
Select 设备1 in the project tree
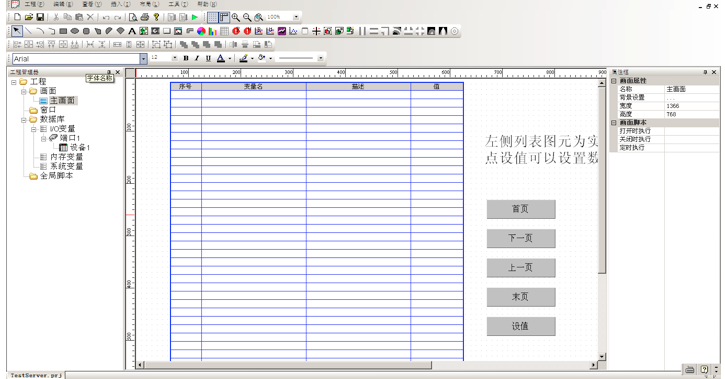(80, 147)
